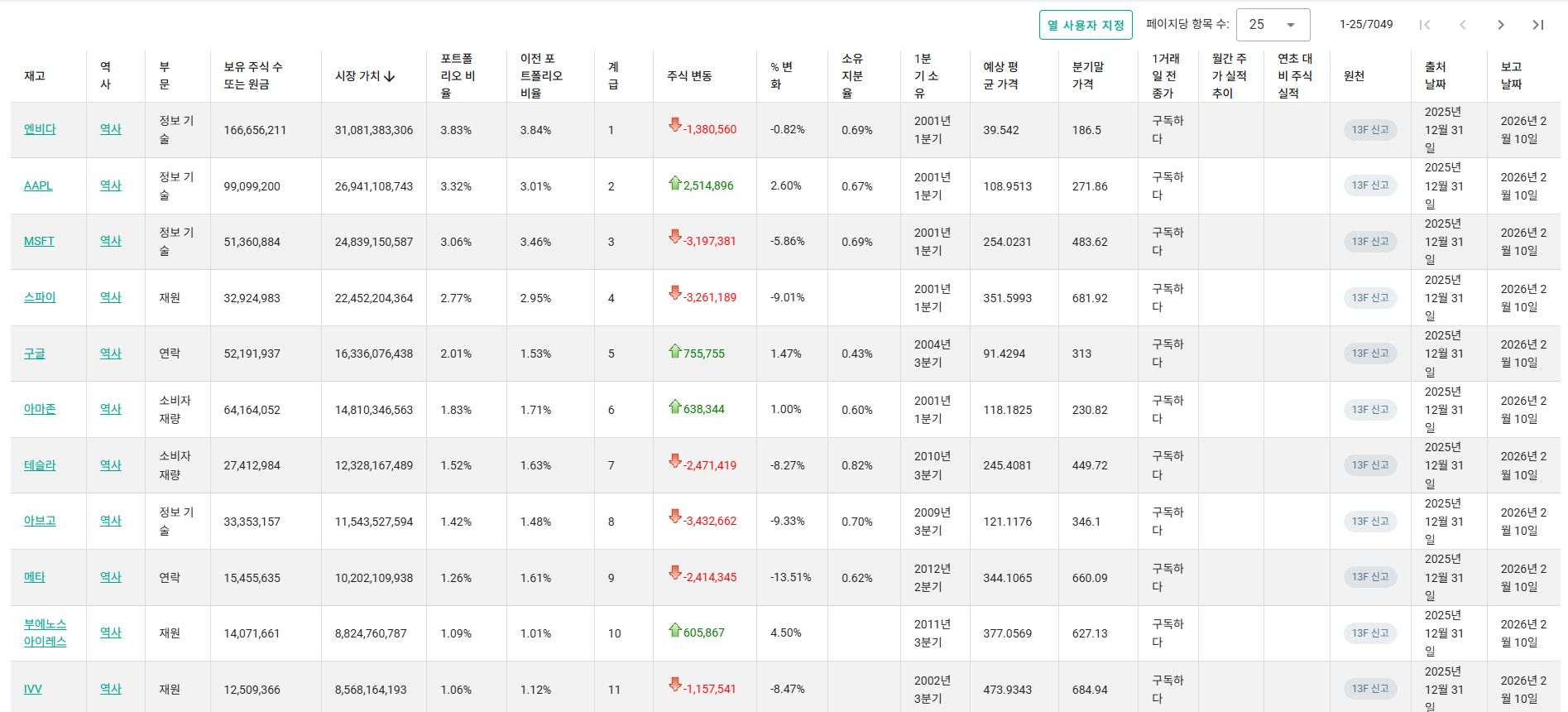This screenshot has height=712, width=1568.
Task: Open the MSFT stock link
Action: pos(39,241)
